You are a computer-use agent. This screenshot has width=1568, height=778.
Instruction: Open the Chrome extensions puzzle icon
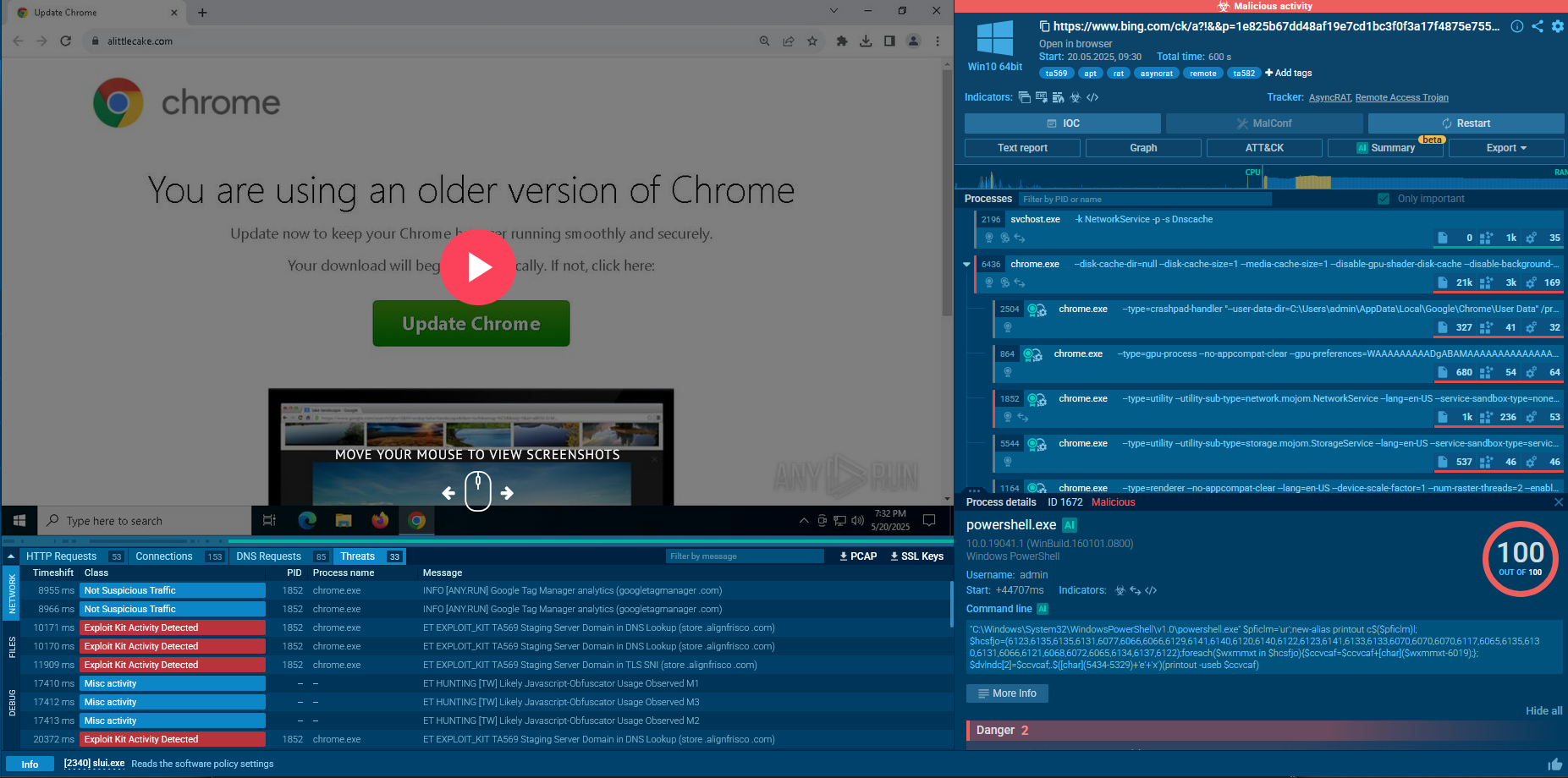pyautogui.click(x=842, y=41)
